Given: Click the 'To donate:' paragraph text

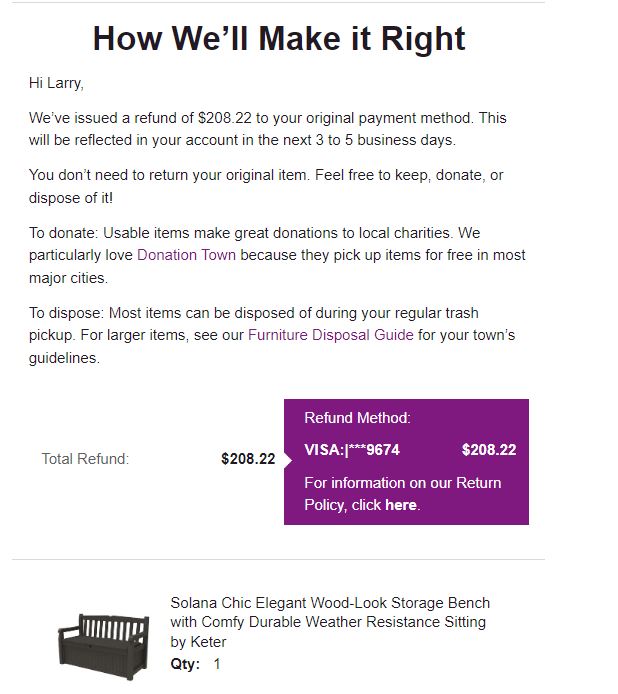Looking at the screenshot, I should tap(277, 255).
